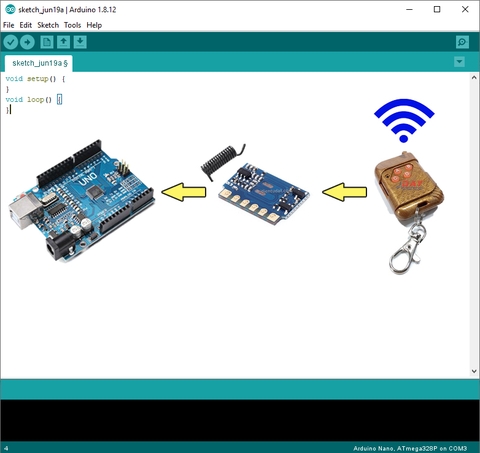The image size is (480, 453).
Task: Minimize the Arduino window
Action: point(409,10)
